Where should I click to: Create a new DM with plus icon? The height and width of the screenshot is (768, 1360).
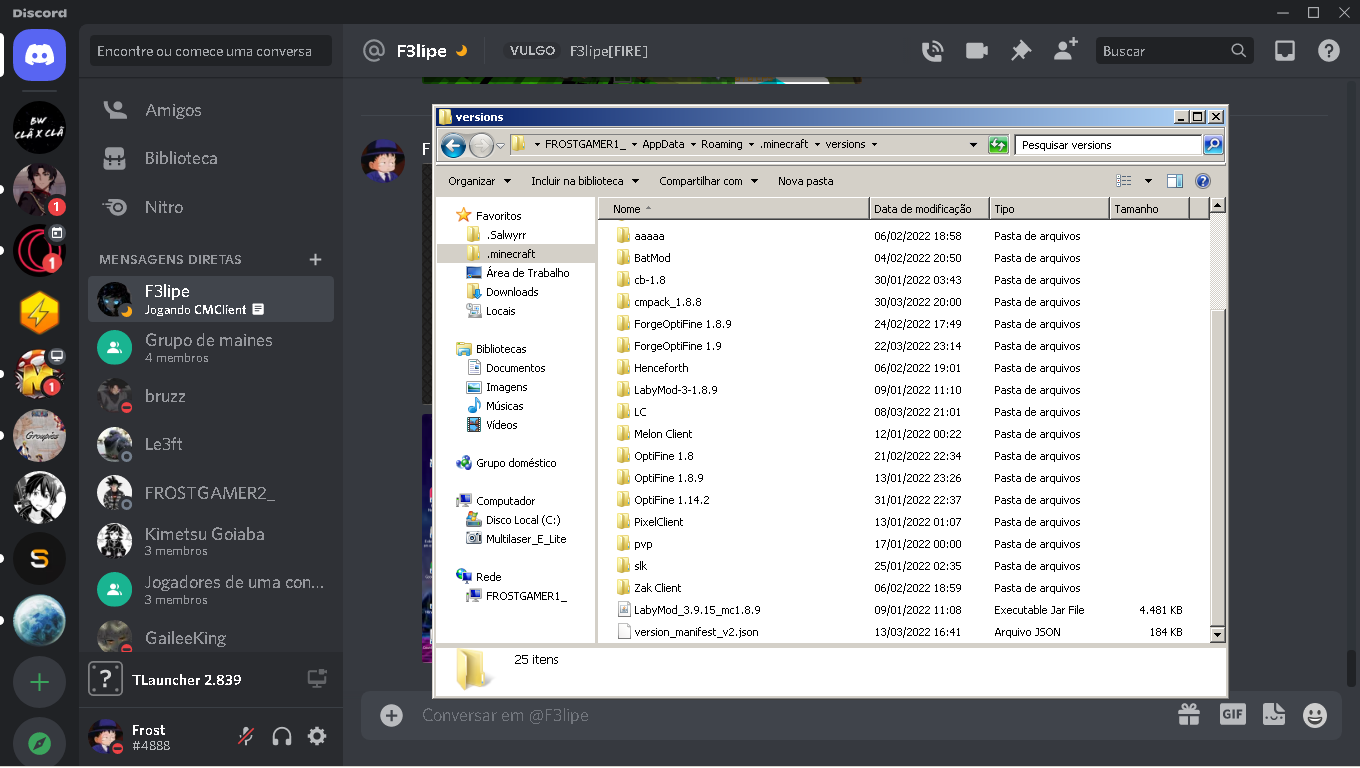316,260
